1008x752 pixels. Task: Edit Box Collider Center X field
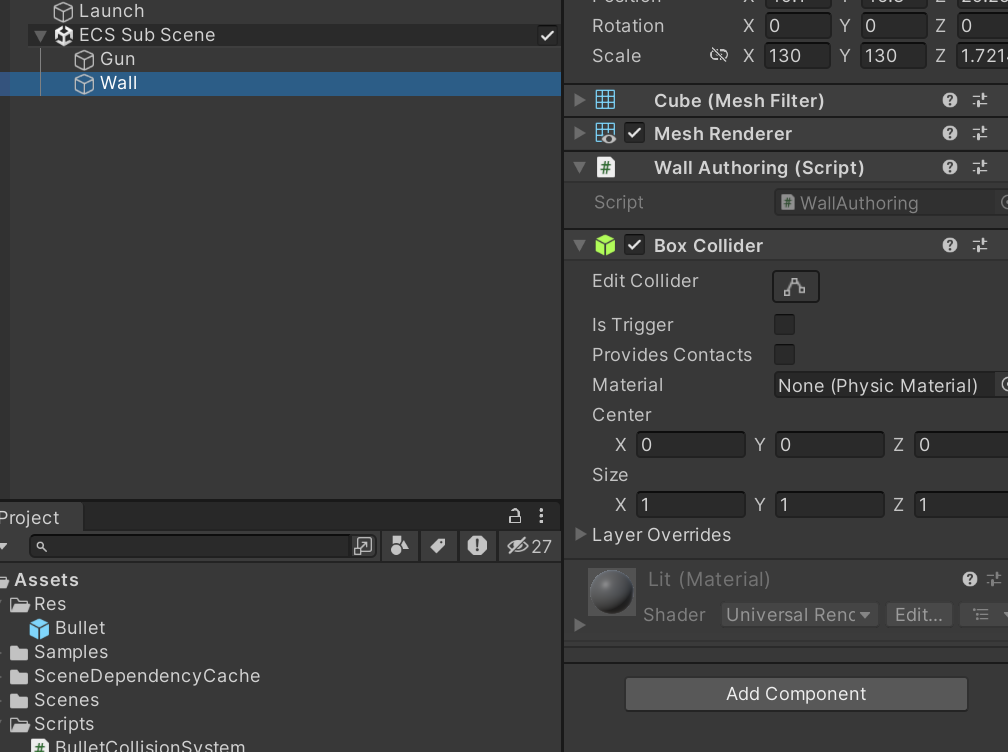(x=691, y=445)
